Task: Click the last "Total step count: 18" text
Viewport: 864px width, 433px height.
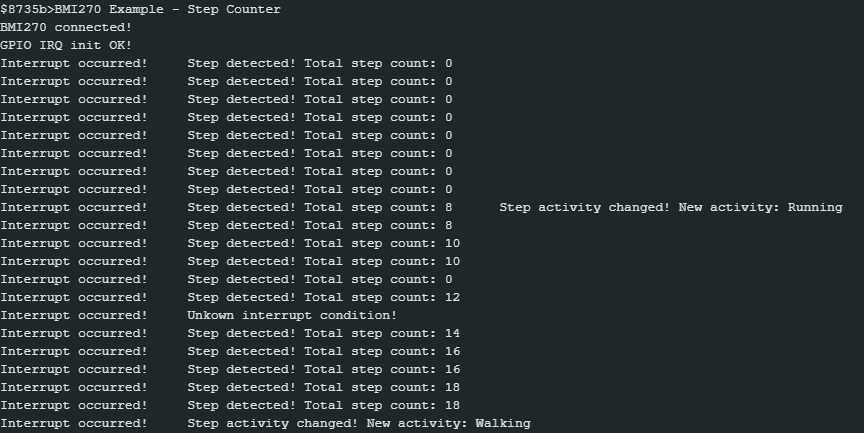Action: pyautogui.click(x=382, y=406)
